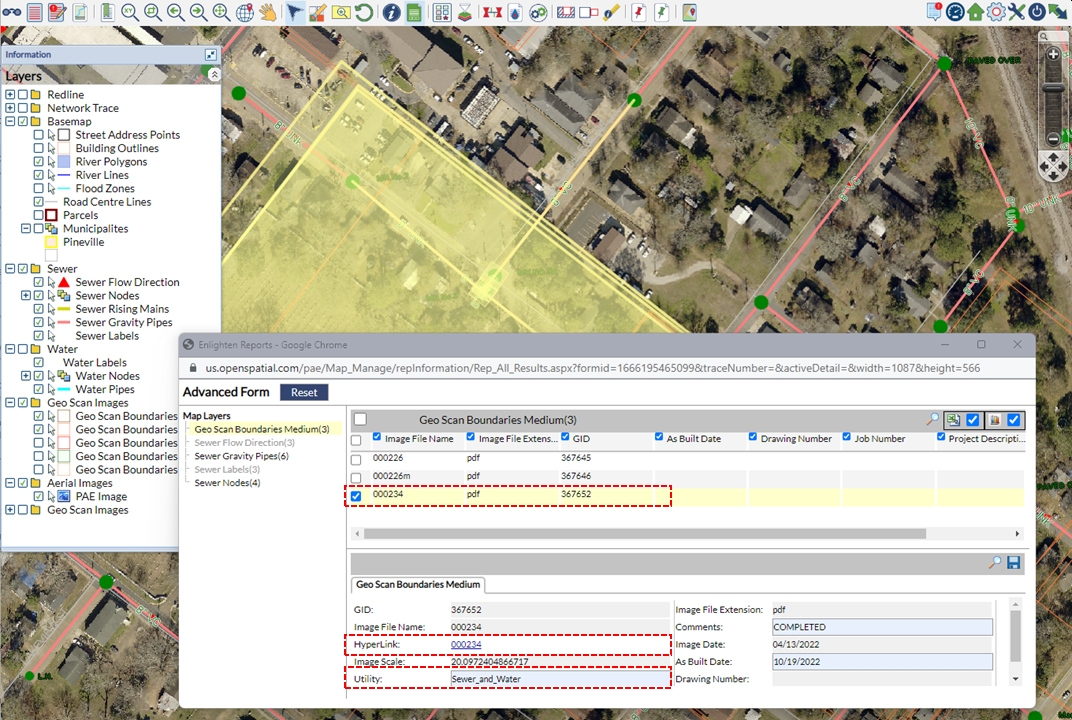Check the row checkbox for 000226
This screenshot has height=720, width=1072.
click(x=356, y=459)
